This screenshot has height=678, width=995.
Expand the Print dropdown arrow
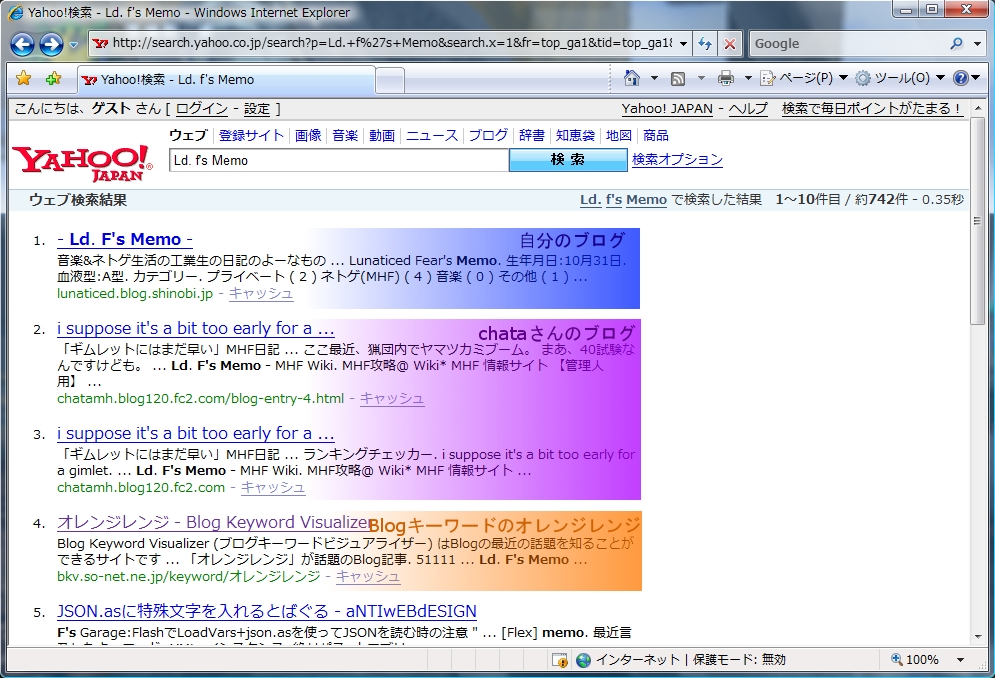[x=748, y=78]
